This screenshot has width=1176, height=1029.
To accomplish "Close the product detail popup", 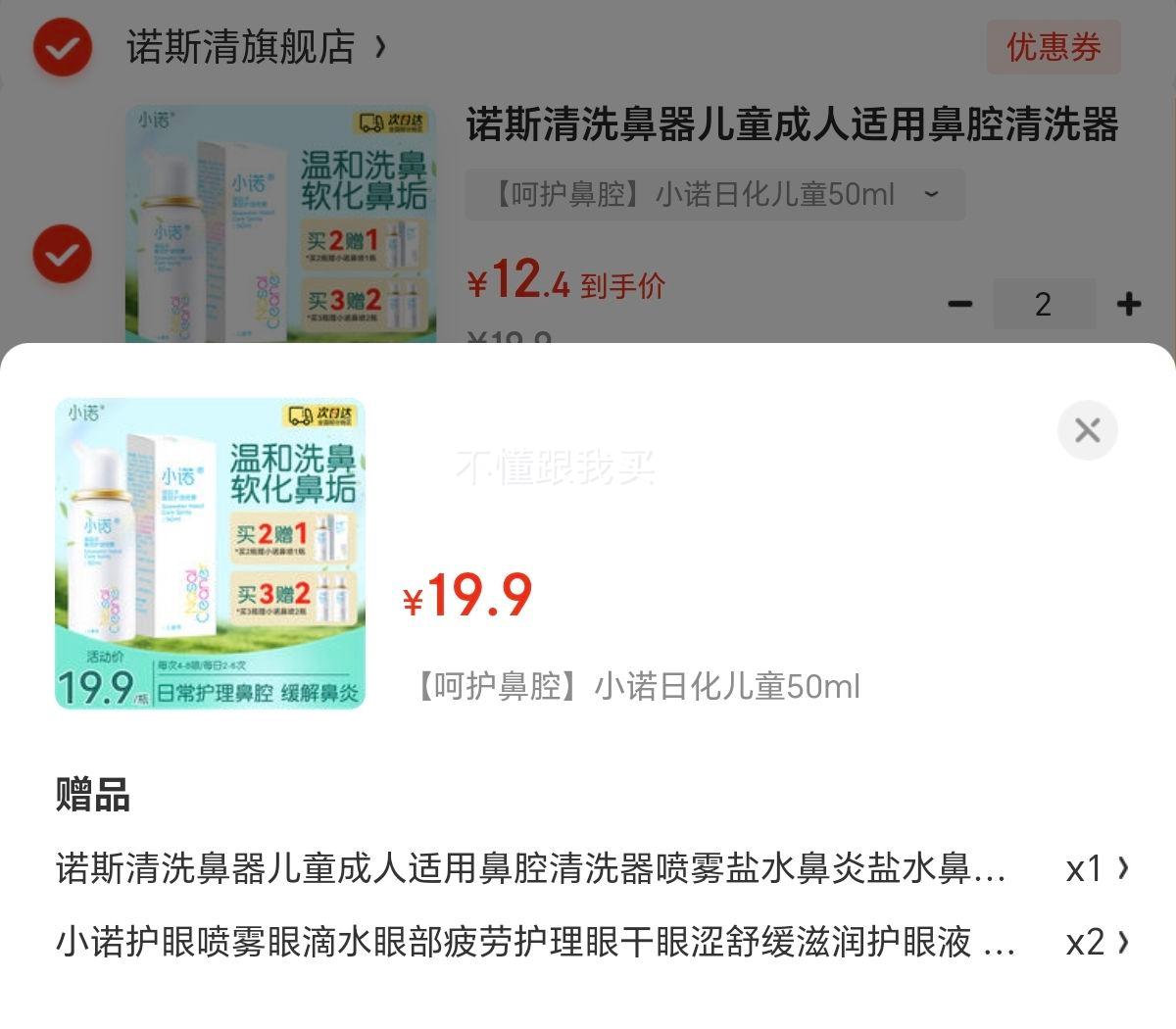I will [x=1087, y=430].
